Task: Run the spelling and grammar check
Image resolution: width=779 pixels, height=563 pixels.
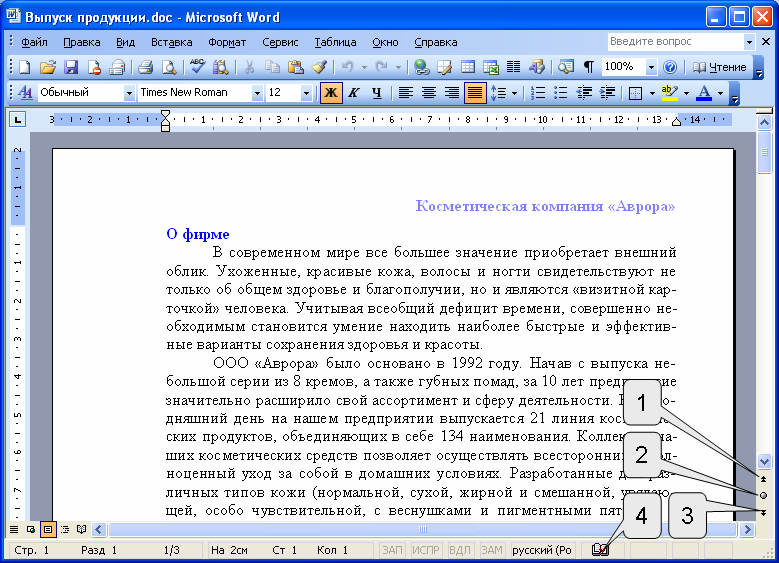Action: pos(197,67)
